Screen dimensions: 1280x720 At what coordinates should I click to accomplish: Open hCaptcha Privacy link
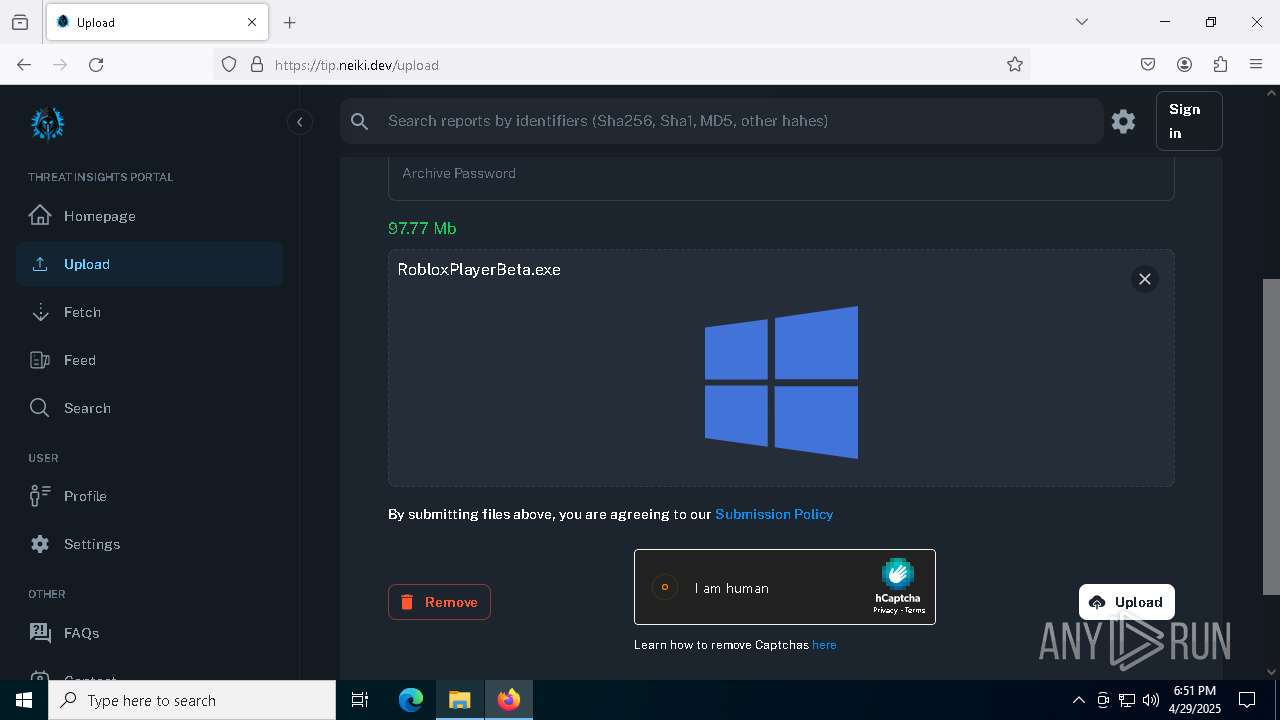[885, 610]
